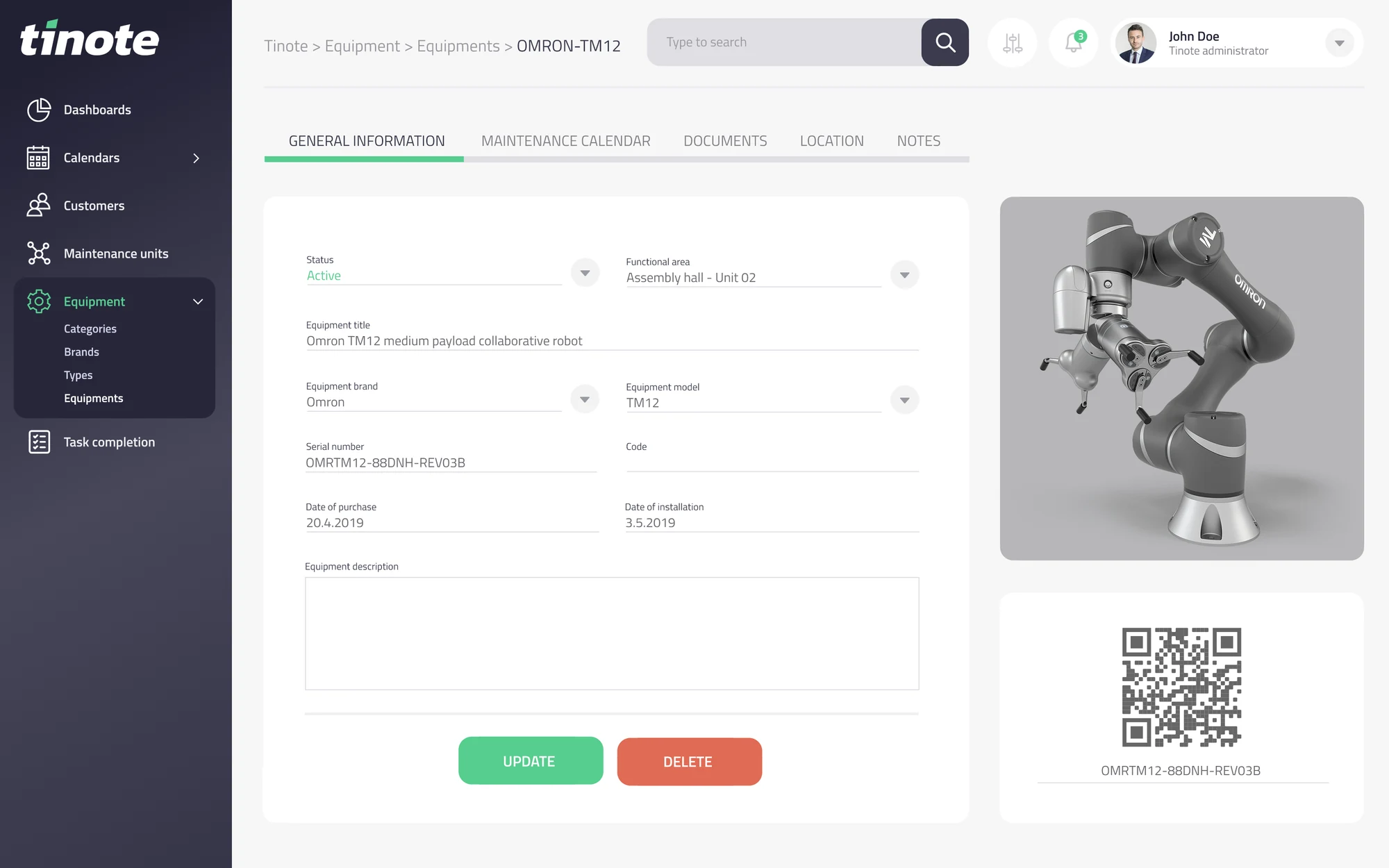Open the Equipments submenu item
1389x868 pixels.
pyautogui.click(x=93, y=398)
